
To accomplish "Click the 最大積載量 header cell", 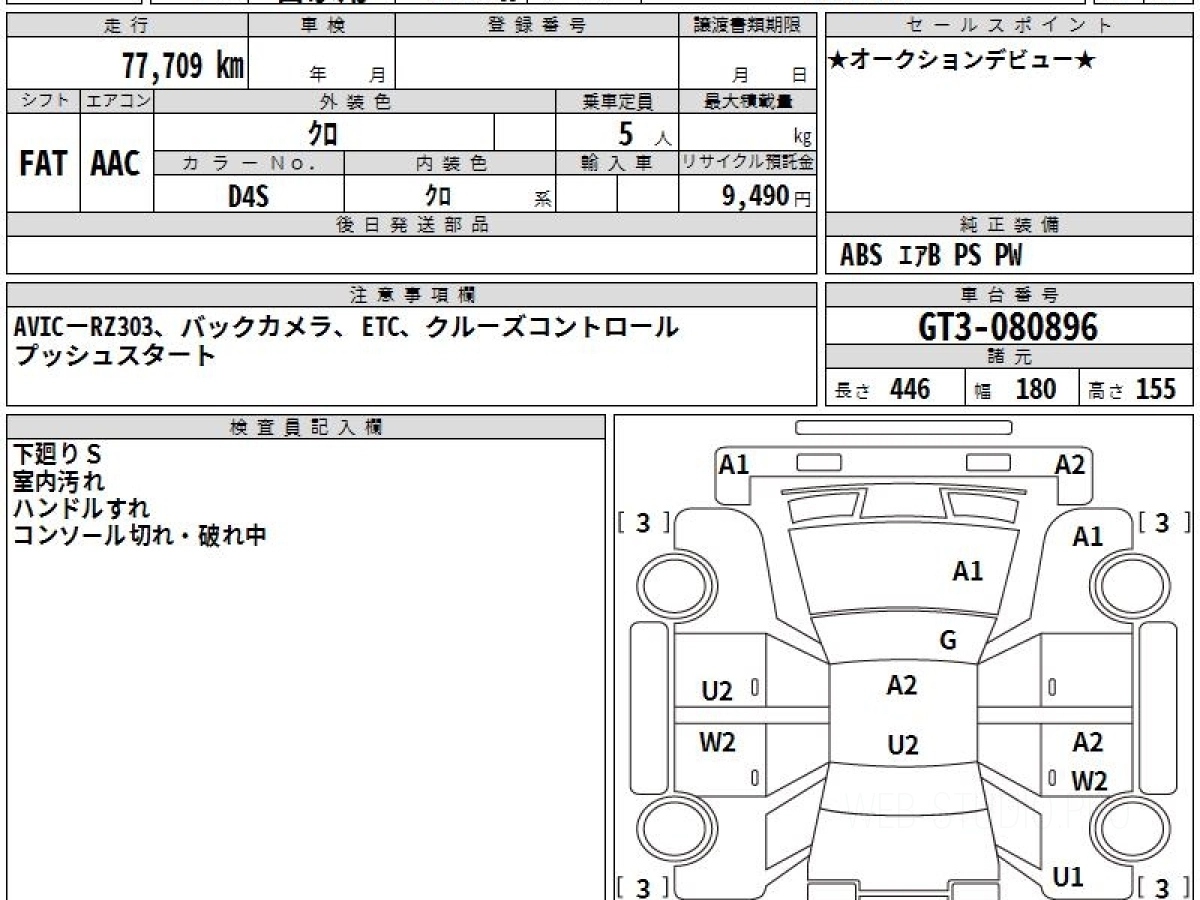I will [747, 101].
